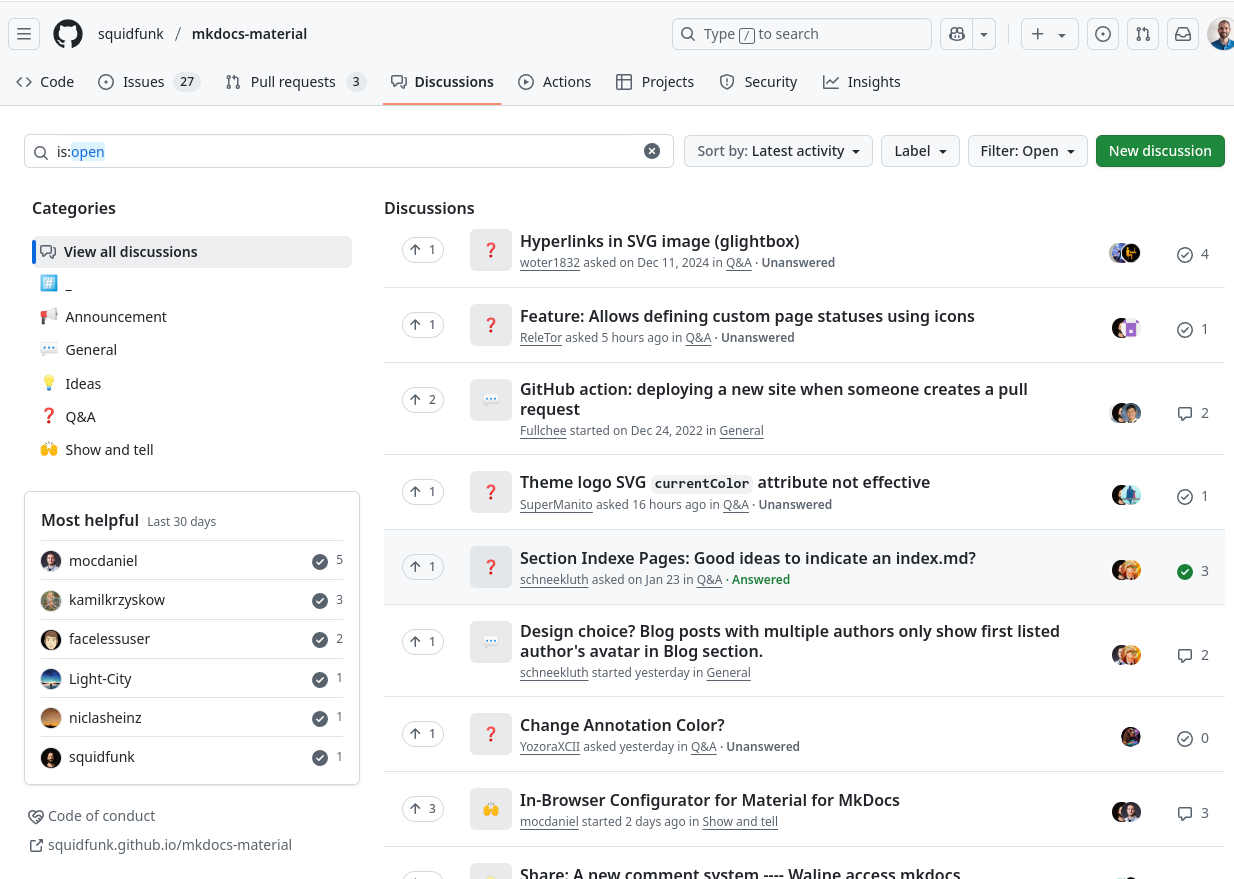Open squidfunk.github.io/mkdocs-material external link
Viewport: 1234px width, 879px height.
[160, 845]
